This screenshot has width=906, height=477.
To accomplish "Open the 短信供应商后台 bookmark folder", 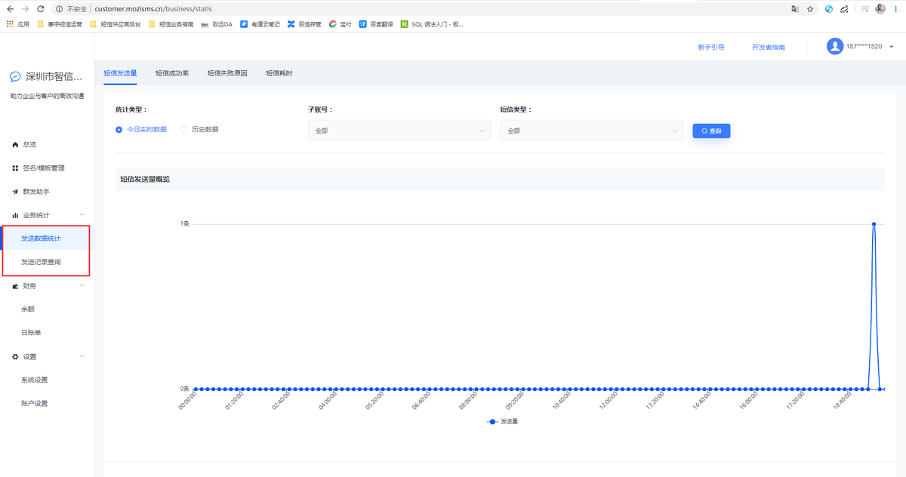I will 116,24.
